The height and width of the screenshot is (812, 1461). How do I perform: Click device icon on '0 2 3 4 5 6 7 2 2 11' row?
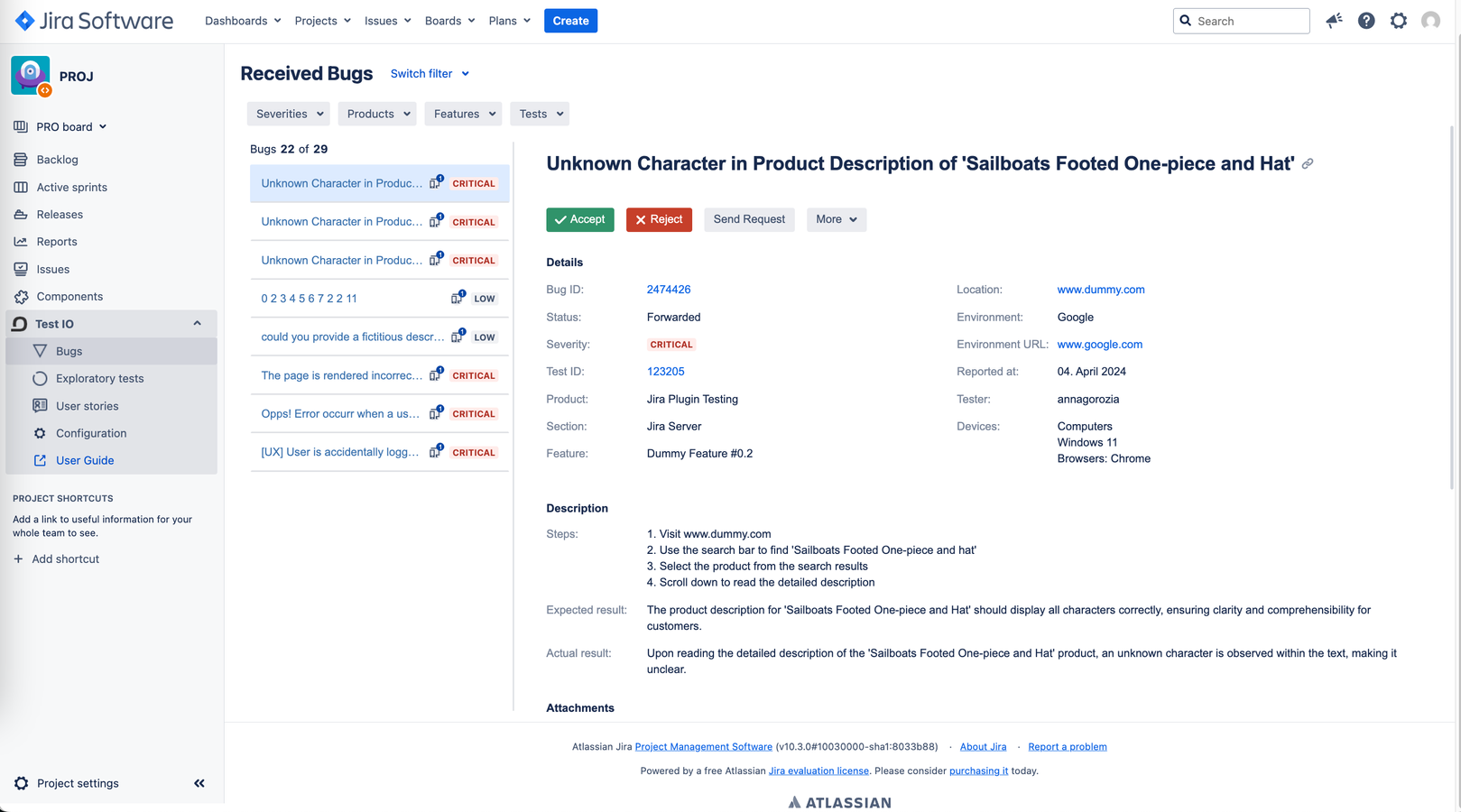(x=458, y=297)
